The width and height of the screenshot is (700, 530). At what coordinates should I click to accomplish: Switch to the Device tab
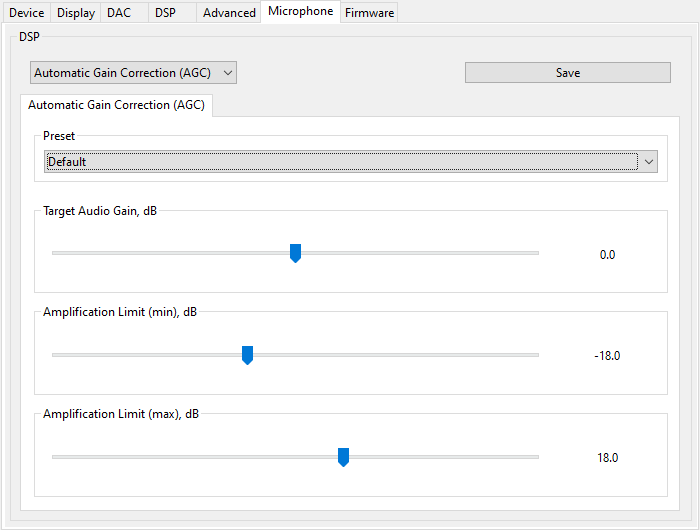pos(26,13)
